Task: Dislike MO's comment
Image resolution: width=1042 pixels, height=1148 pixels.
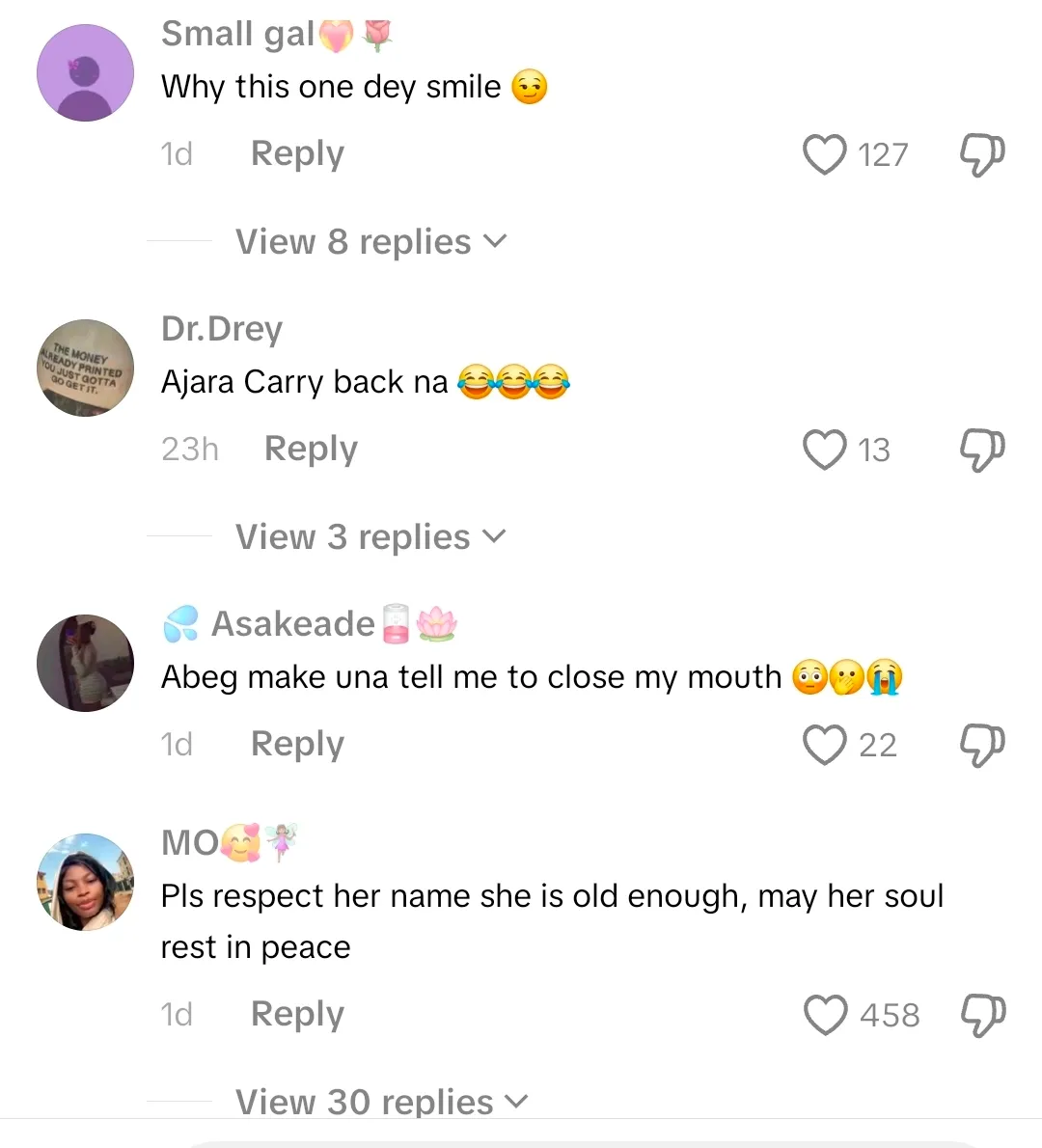Action: 982,1015
